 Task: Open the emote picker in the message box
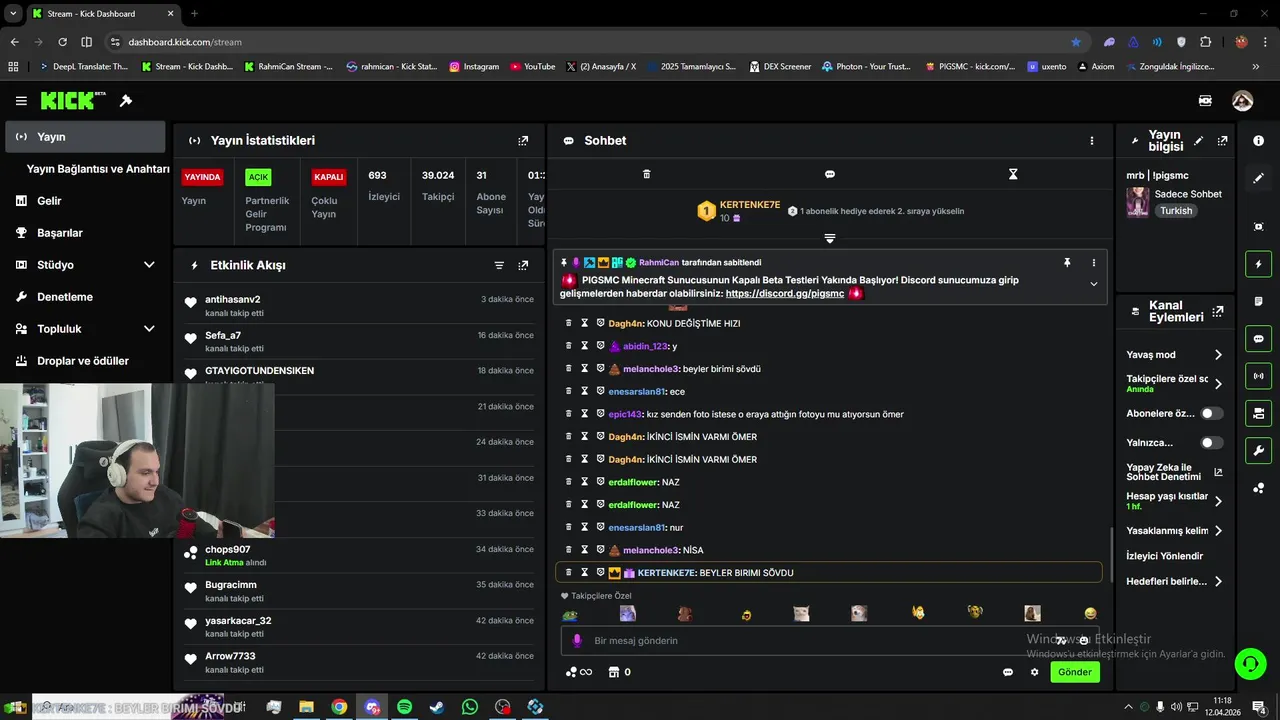(x=1084, y=641)
